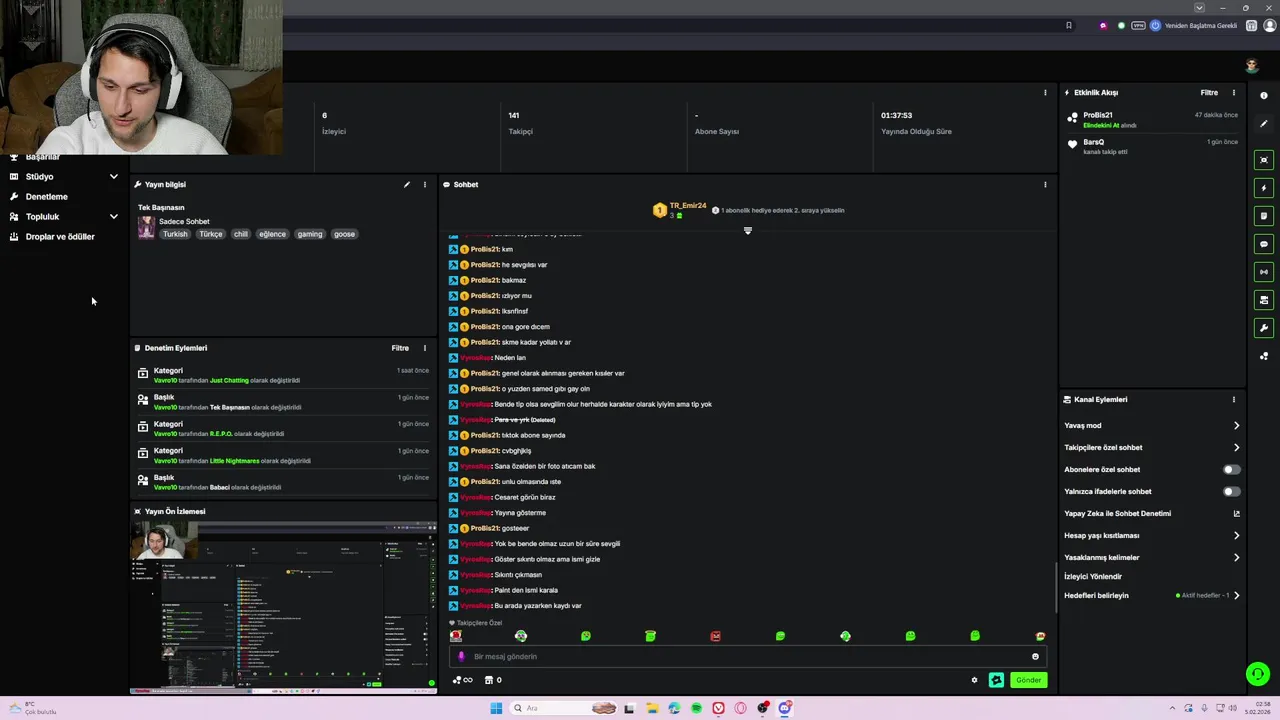Click the channel points infinity icon below chat

click(463, 680)
